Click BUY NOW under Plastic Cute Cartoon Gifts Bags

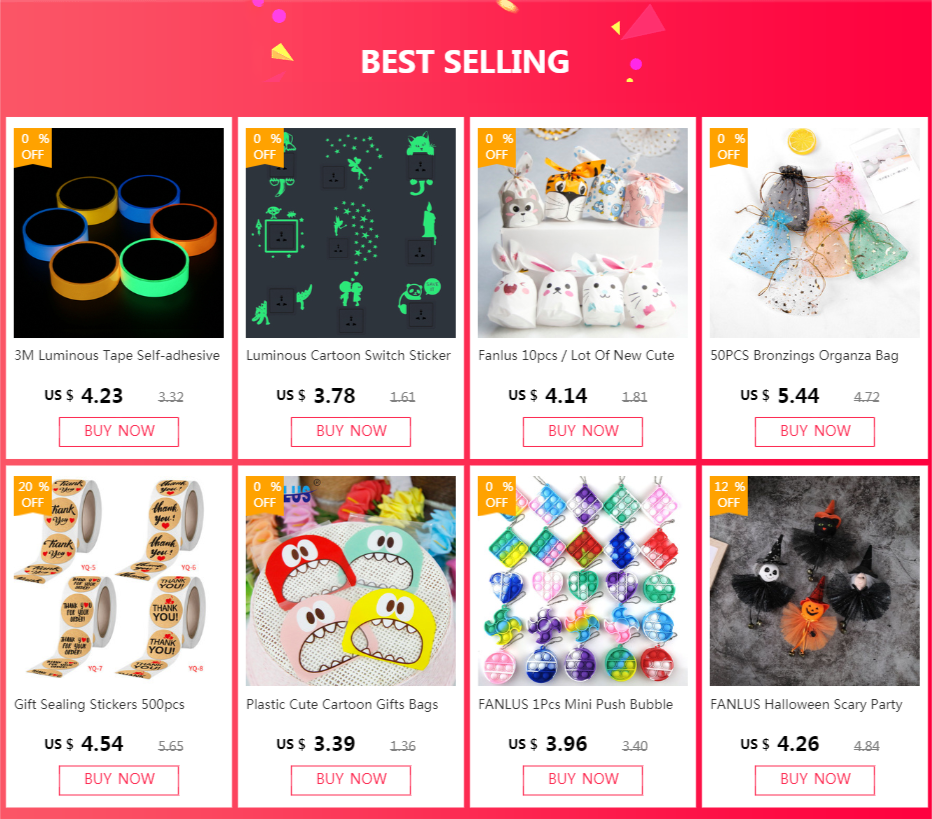pyautogui.click(x=351, y=780)
